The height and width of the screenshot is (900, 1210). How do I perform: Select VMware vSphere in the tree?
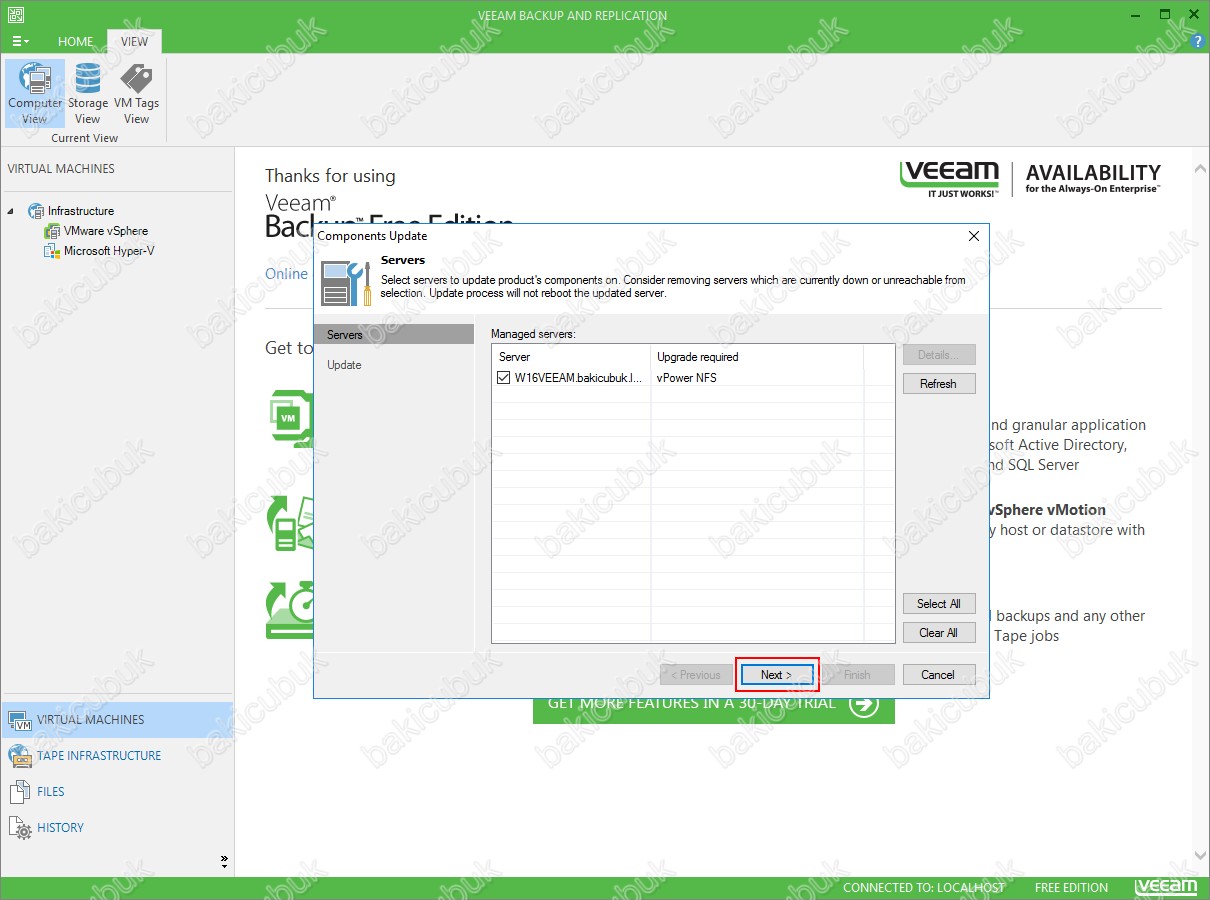(x=105, y=231)
